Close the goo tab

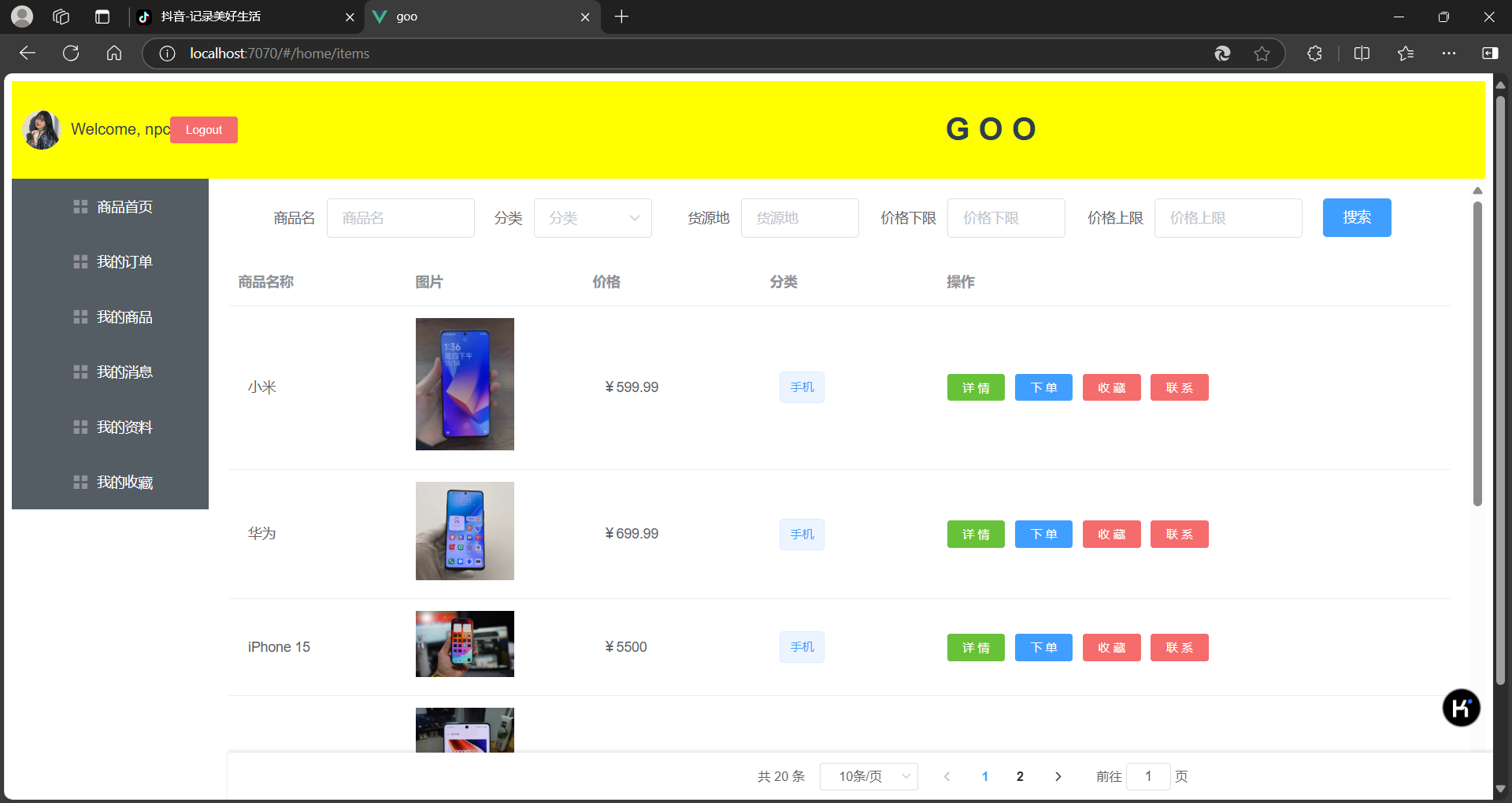(x=585, y=17)
